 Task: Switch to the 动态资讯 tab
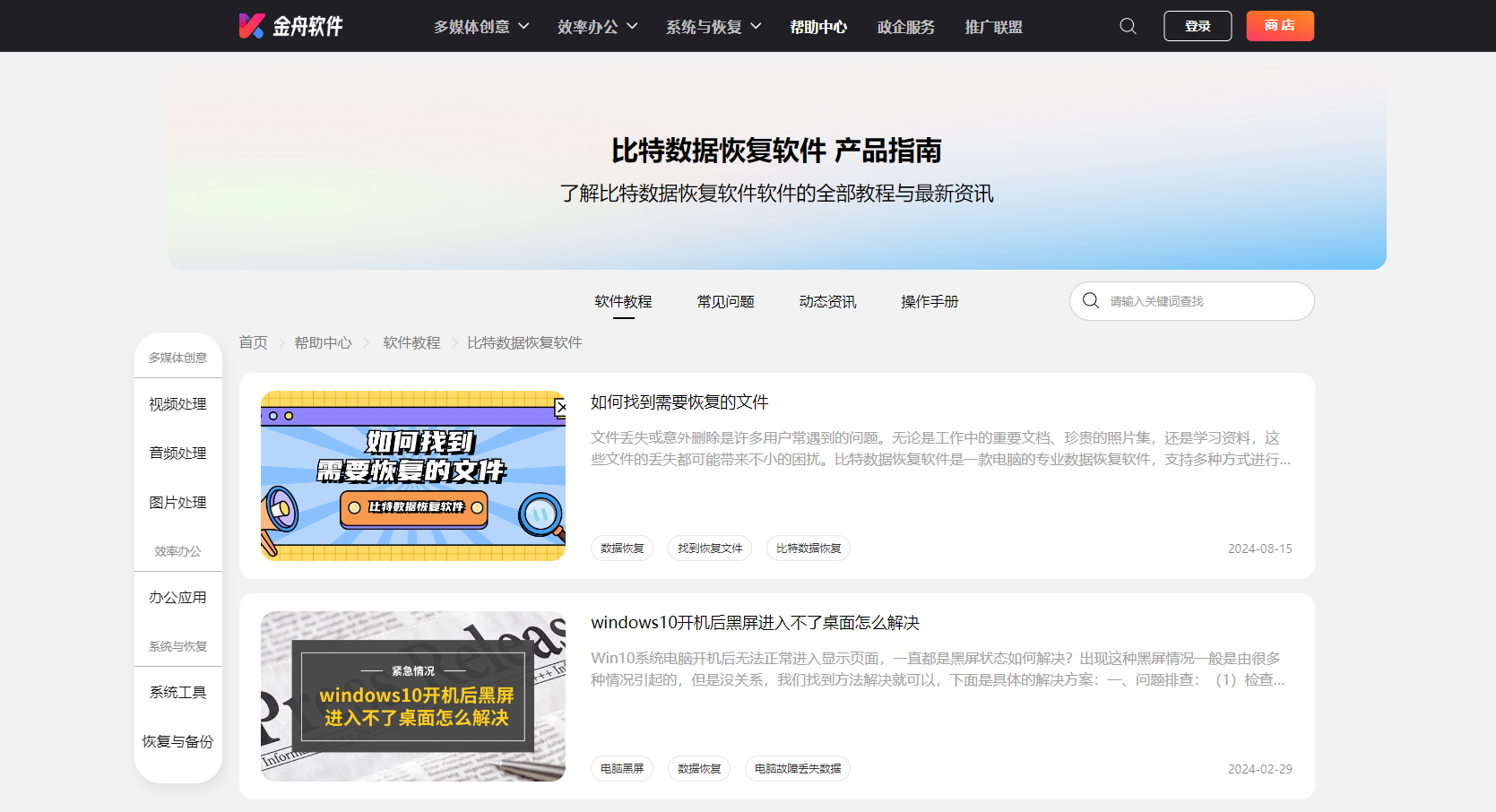click(827, 301)
